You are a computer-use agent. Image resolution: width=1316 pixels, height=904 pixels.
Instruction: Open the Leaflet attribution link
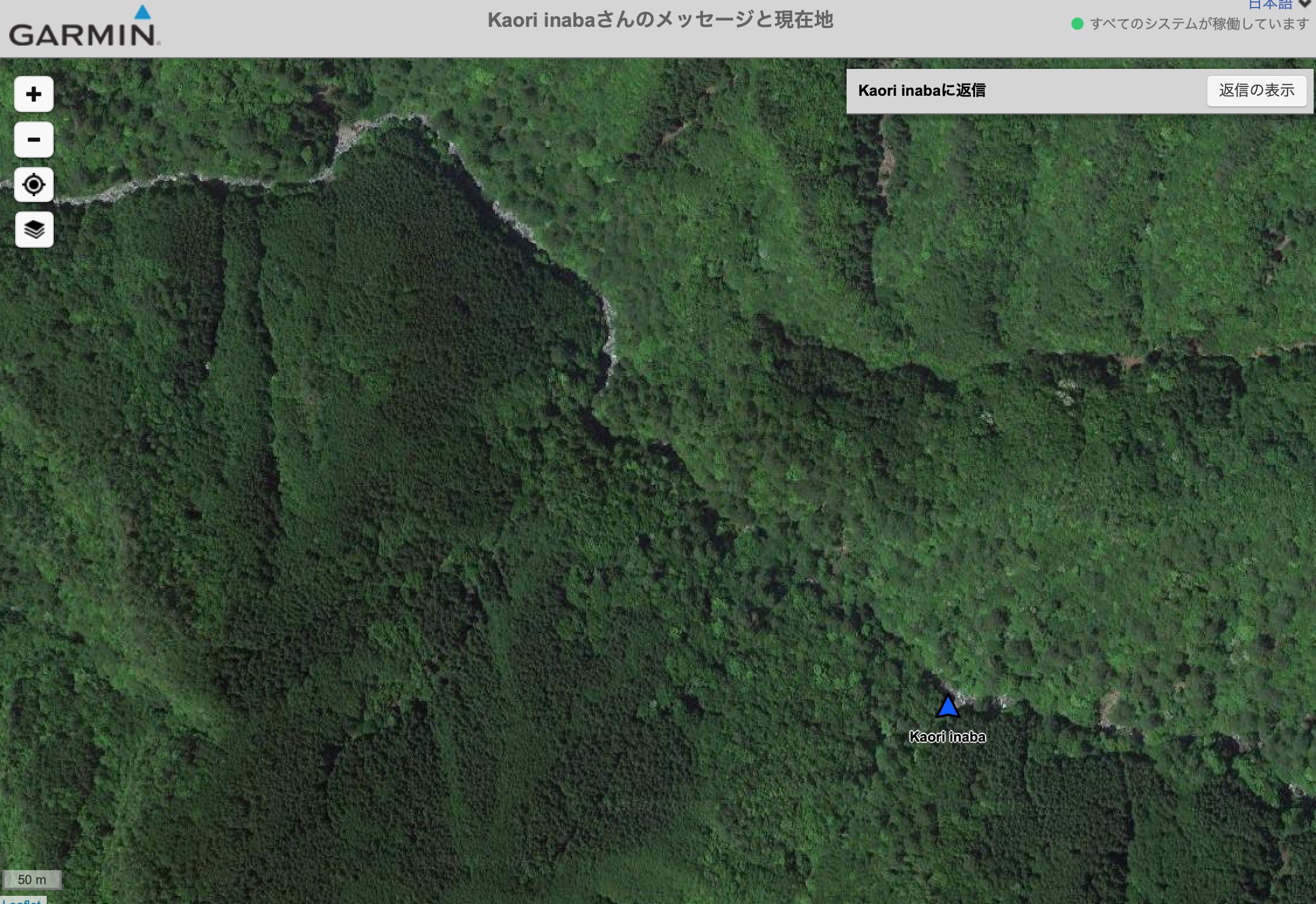point(21,900)
